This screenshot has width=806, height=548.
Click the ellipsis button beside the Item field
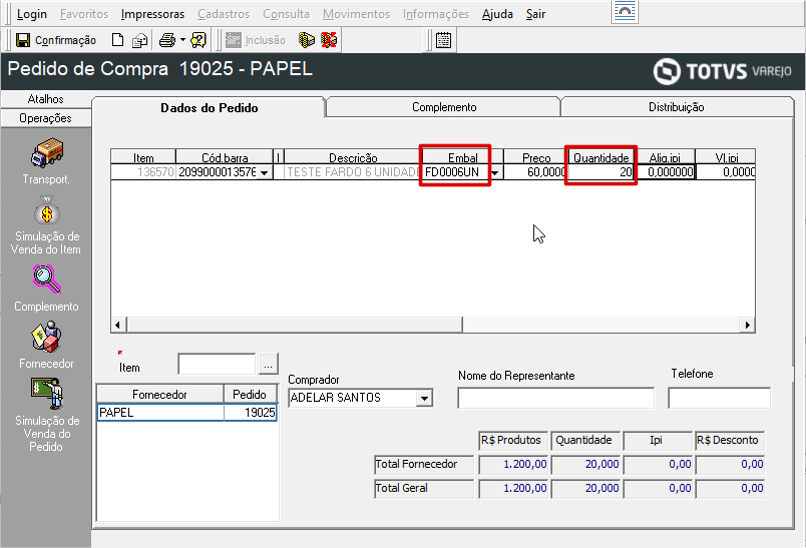click(x=268, y=364)
